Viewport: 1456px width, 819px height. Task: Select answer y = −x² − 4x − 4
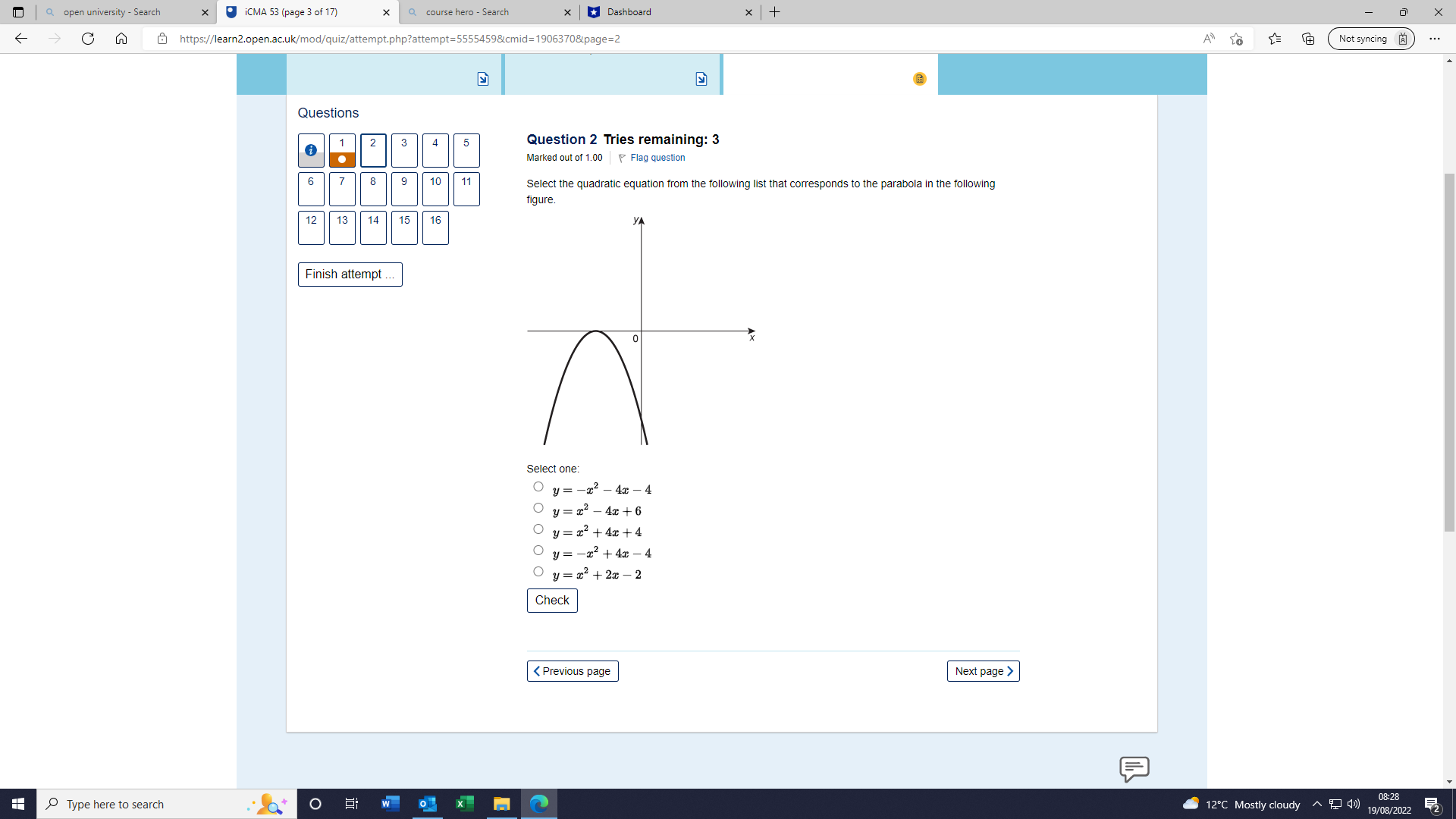tap(538, 486)
